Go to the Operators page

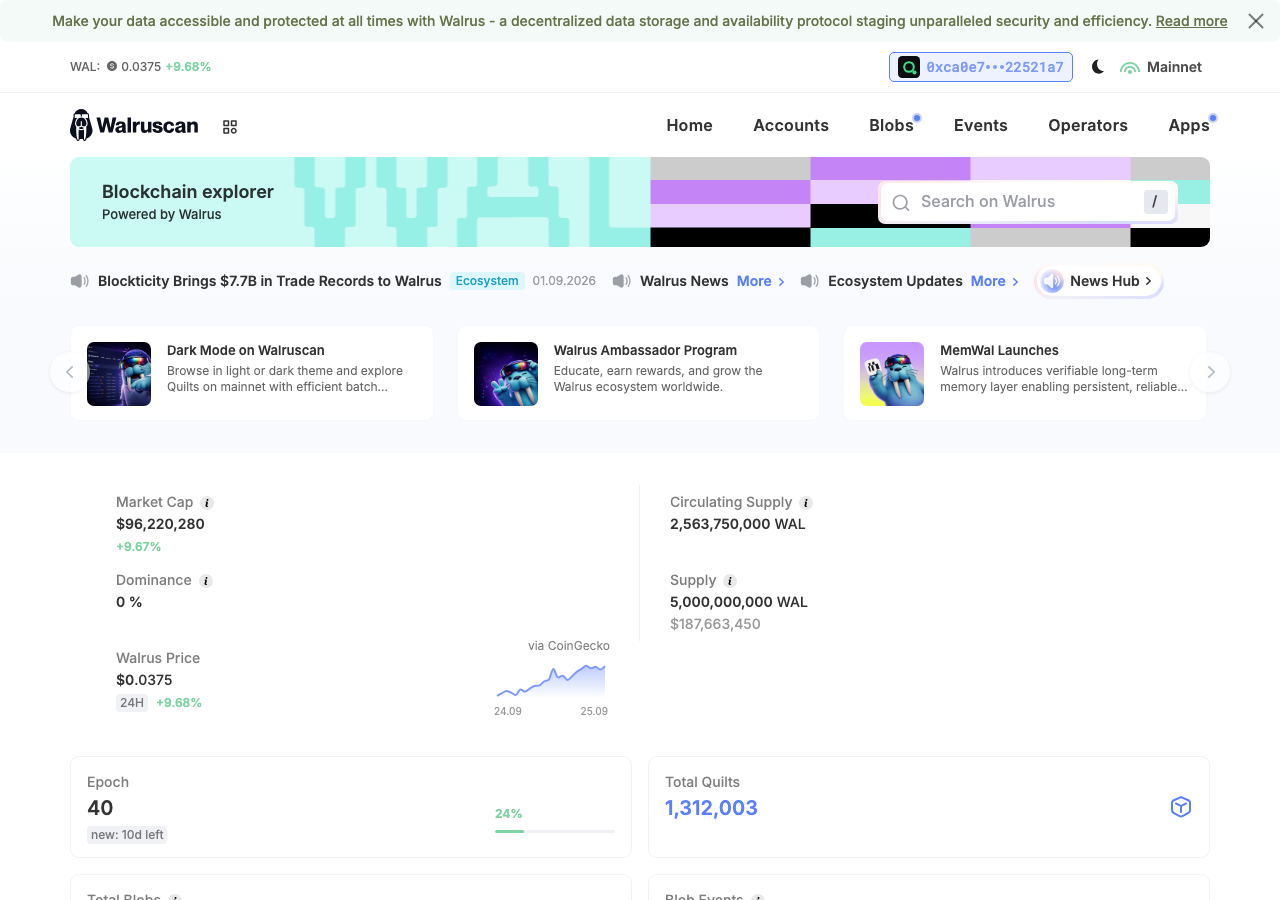(1088, 125)
